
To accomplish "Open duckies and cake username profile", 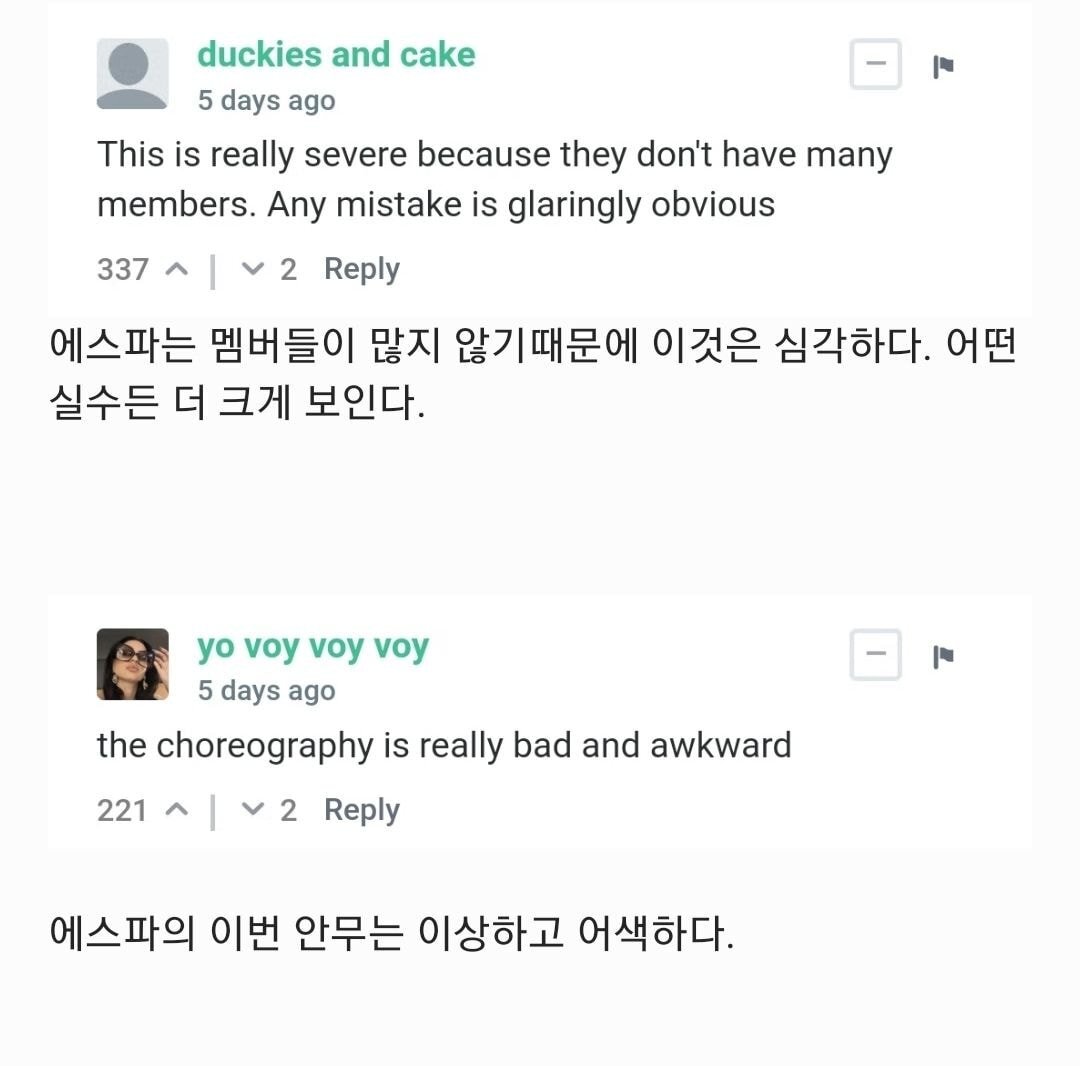I will pyautogui.click(x=336, y=54).
